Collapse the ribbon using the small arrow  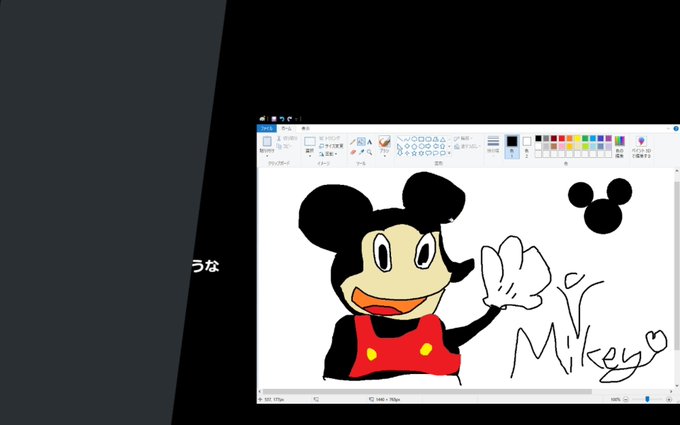tap(668, 128)
